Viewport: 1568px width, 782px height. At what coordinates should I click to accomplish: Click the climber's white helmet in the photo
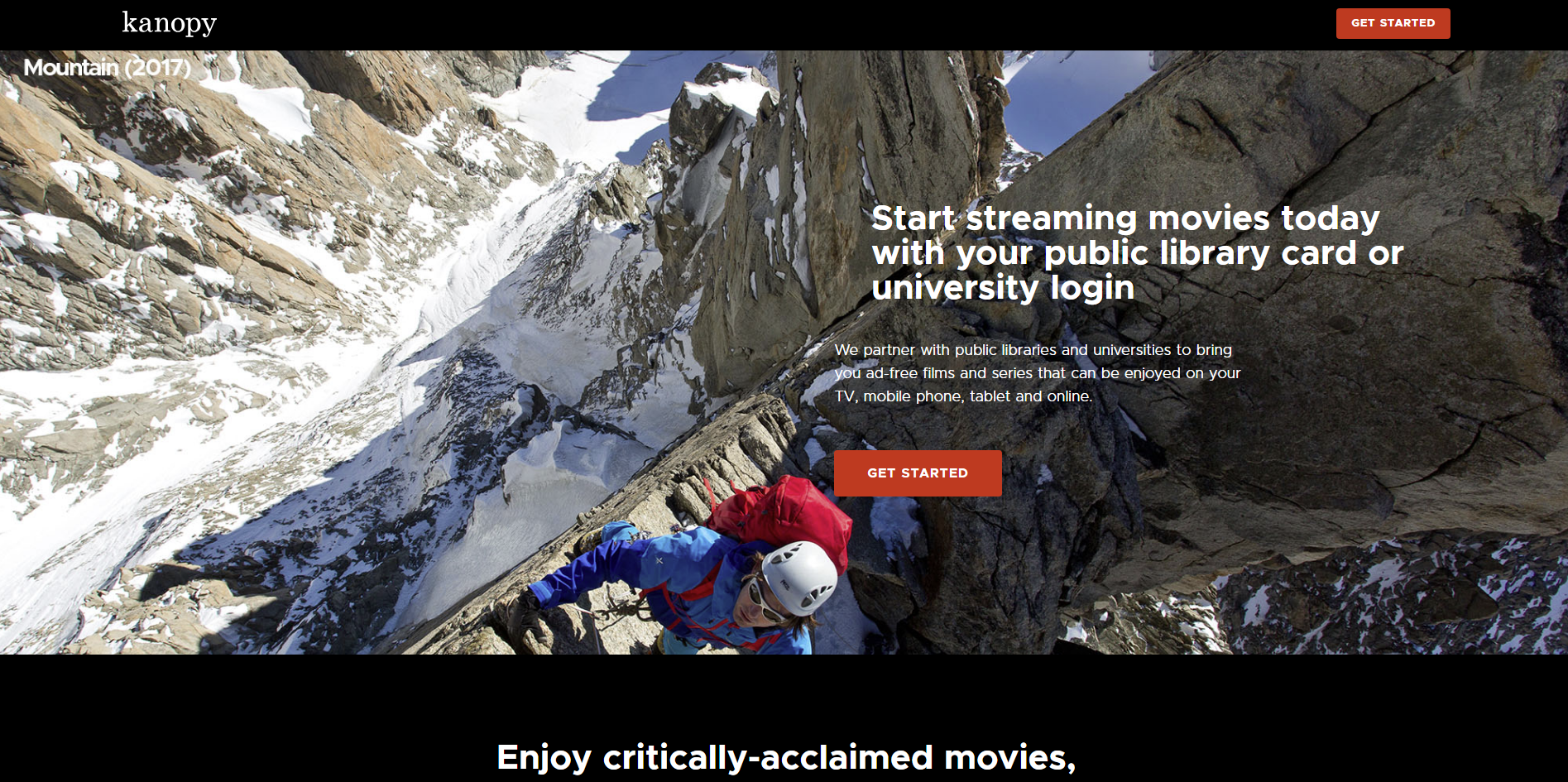[798, 577]
